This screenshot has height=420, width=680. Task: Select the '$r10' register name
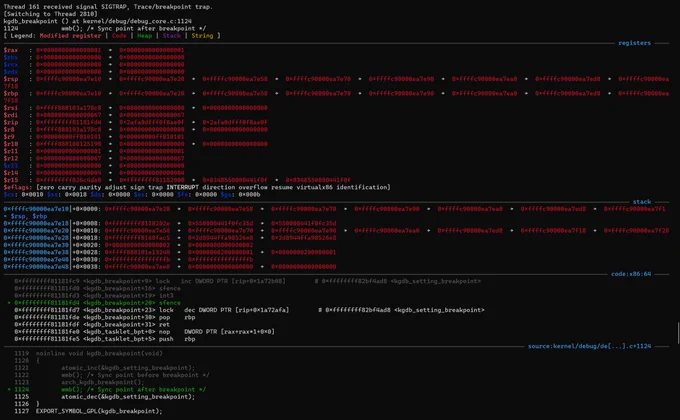pos(11,144)
